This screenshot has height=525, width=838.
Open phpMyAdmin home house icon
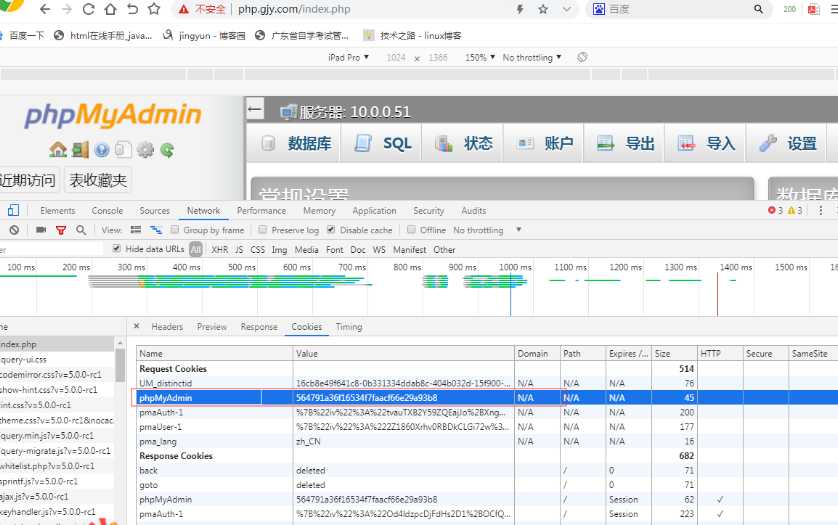pyautogui.click(x=58, y=150)
